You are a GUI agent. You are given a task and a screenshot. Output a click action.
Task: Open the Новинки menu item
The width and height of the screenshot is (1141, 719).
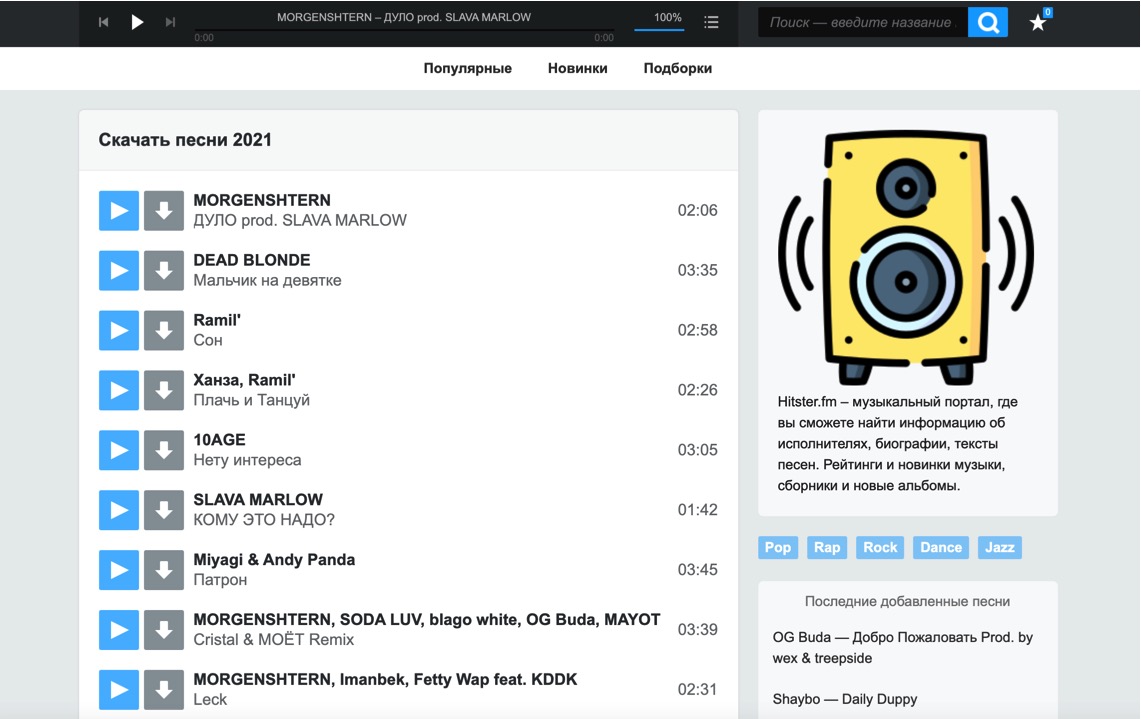578,68
